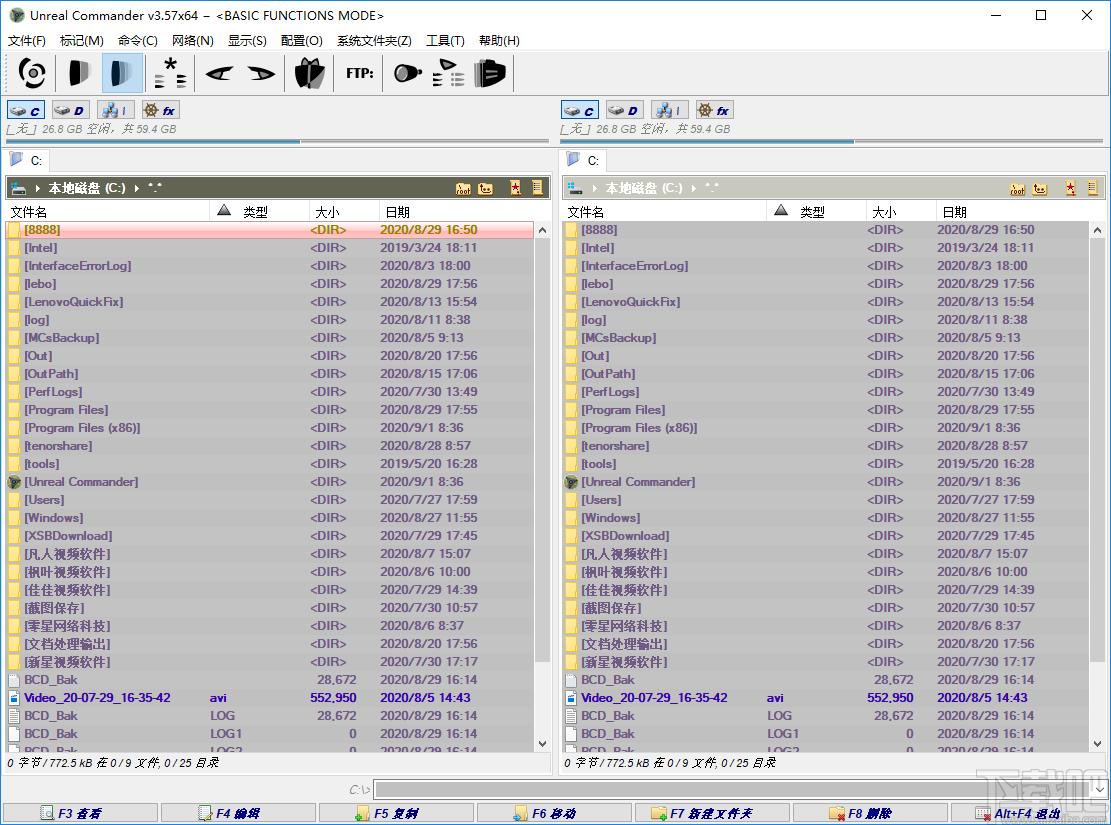Open the fx wheel drive in right panel

[714, 111]
